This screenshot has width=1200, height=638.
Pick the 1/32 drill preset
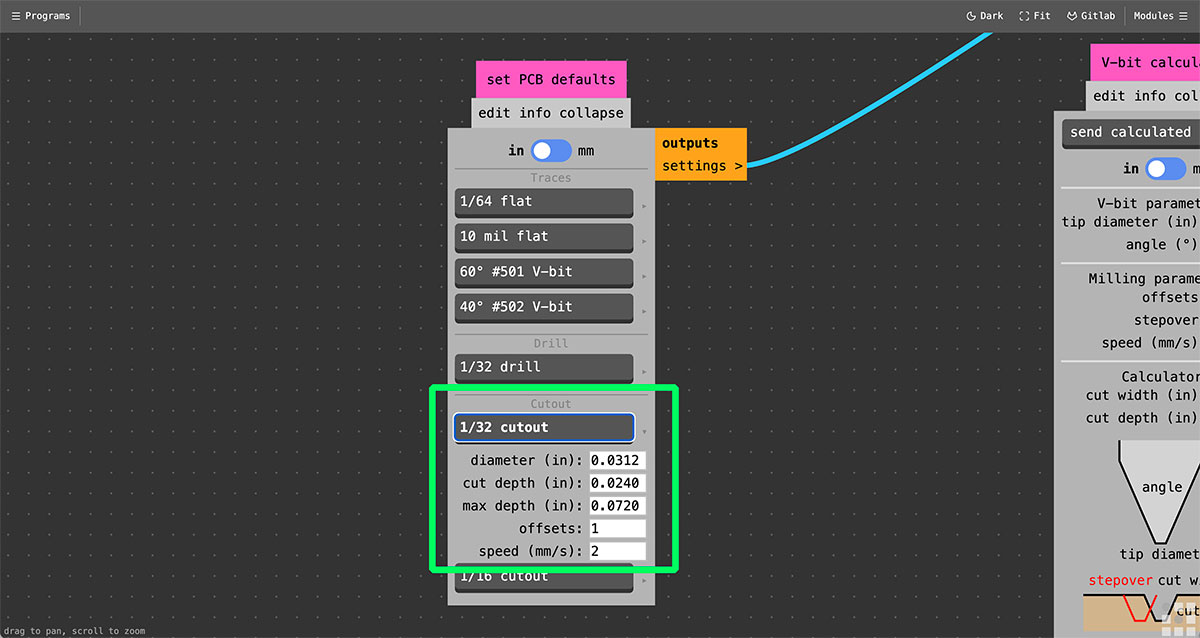click(x=544, y=367)
